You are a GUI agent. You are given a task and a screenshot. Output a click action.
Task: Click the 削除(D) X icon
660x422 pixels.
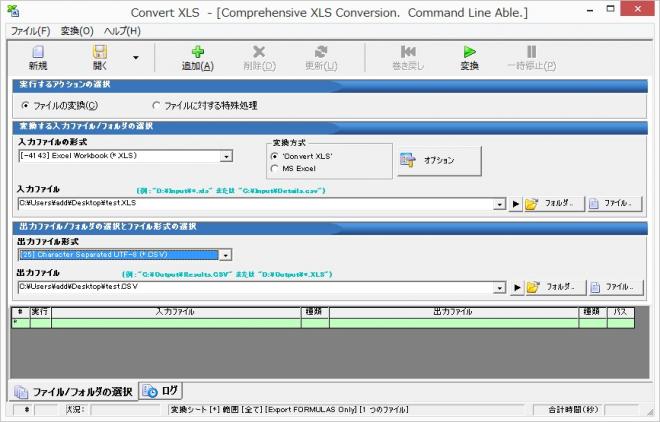click(x=259, y=52)
